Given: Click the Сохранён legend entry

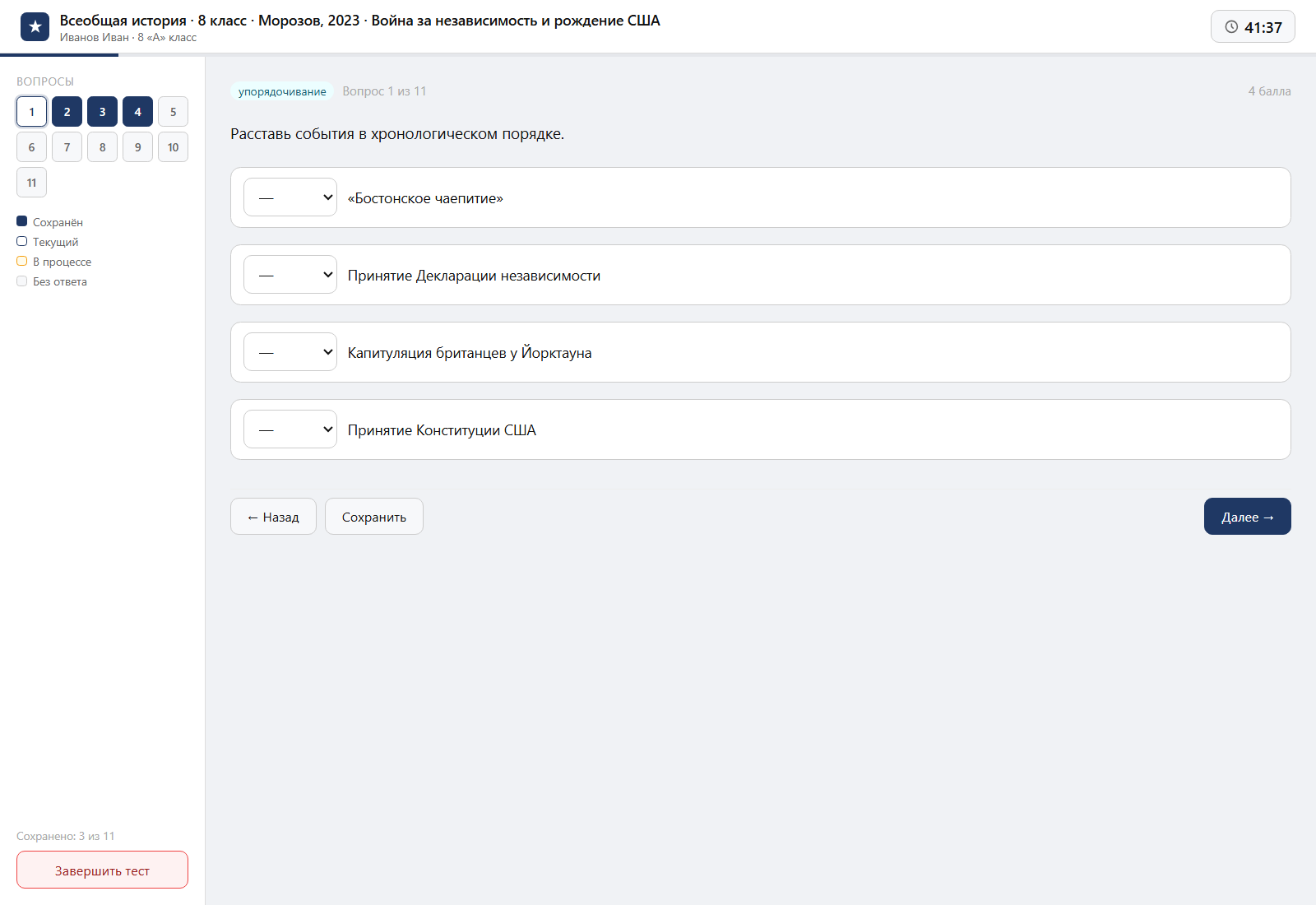Looking at the screenshot, I should coord(49,222).
